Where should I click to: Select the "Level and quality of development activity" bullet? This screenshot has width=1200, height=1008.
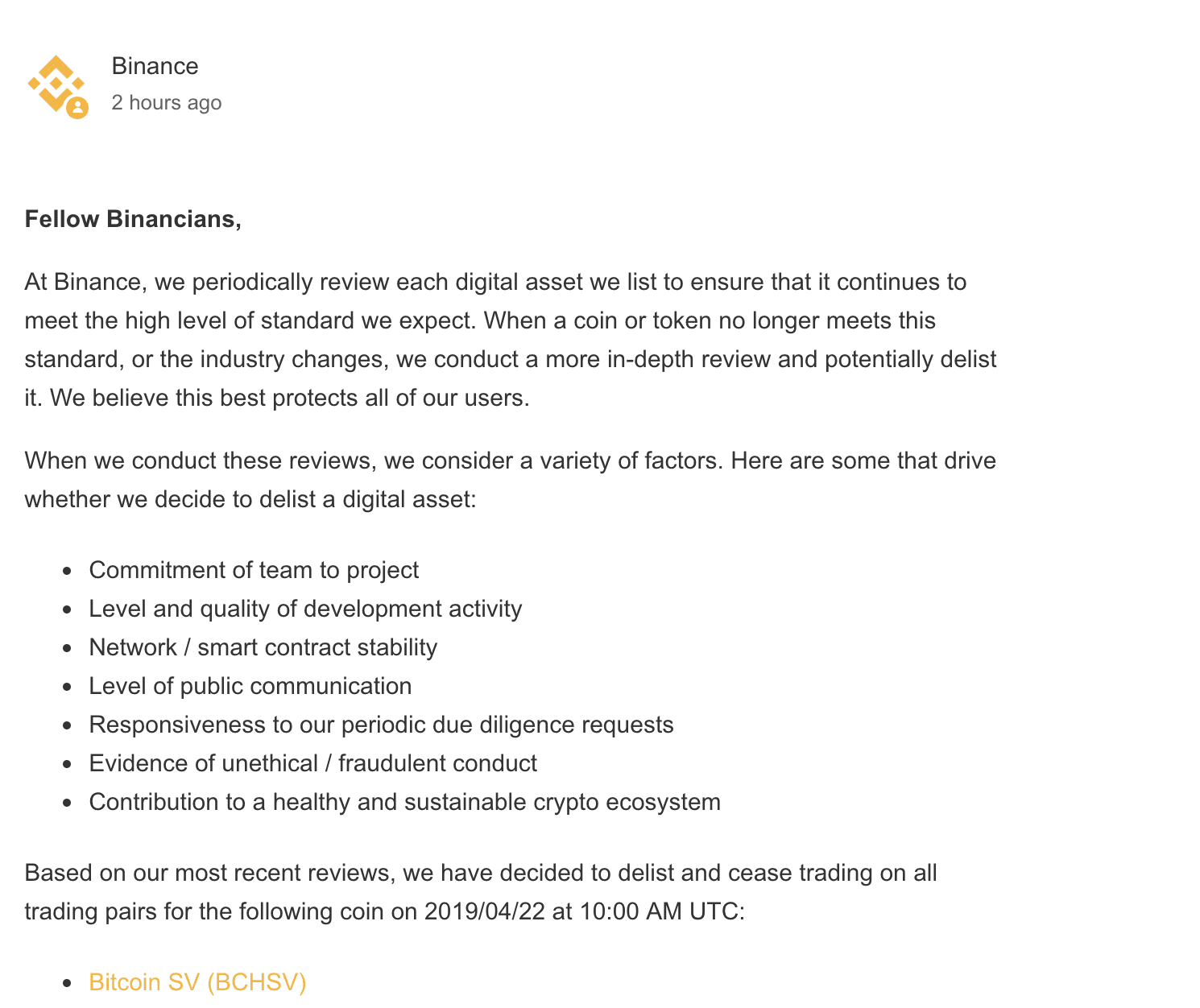(305, 609)
